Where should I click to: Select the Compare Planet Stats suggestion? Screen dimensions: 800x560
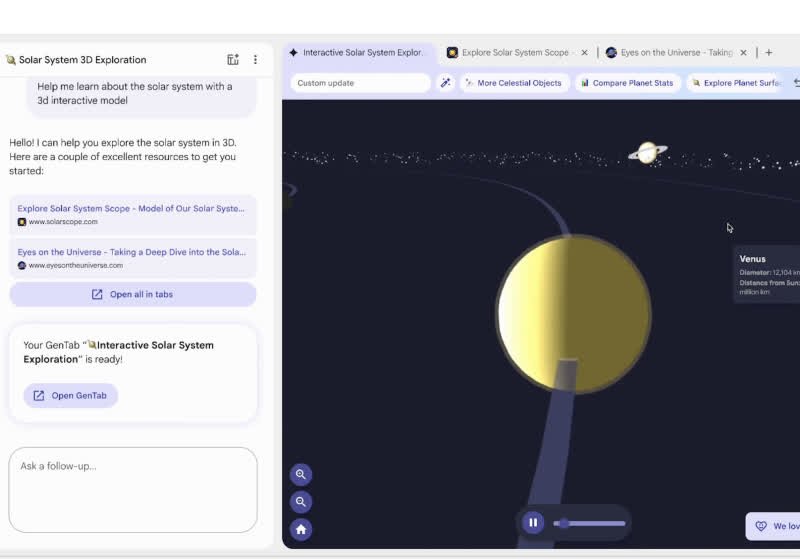[x=629, y=83]
